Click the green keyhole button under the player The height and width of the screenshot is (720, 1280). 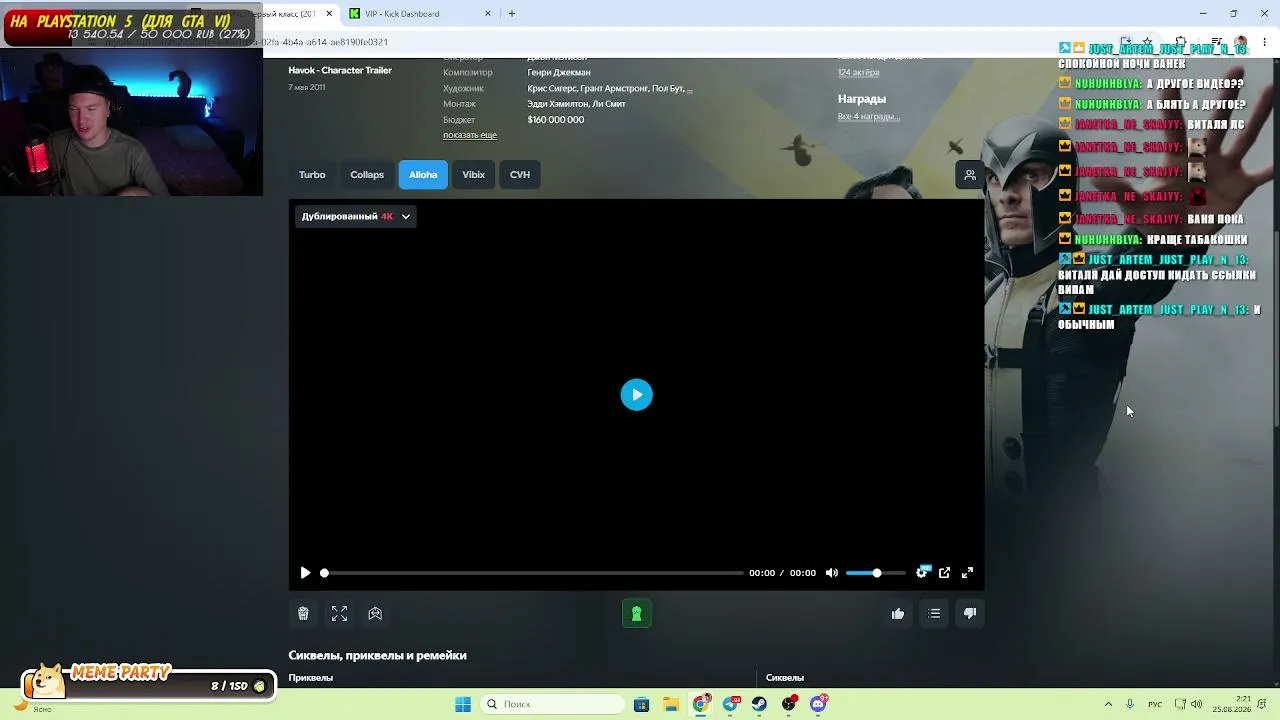636,614
